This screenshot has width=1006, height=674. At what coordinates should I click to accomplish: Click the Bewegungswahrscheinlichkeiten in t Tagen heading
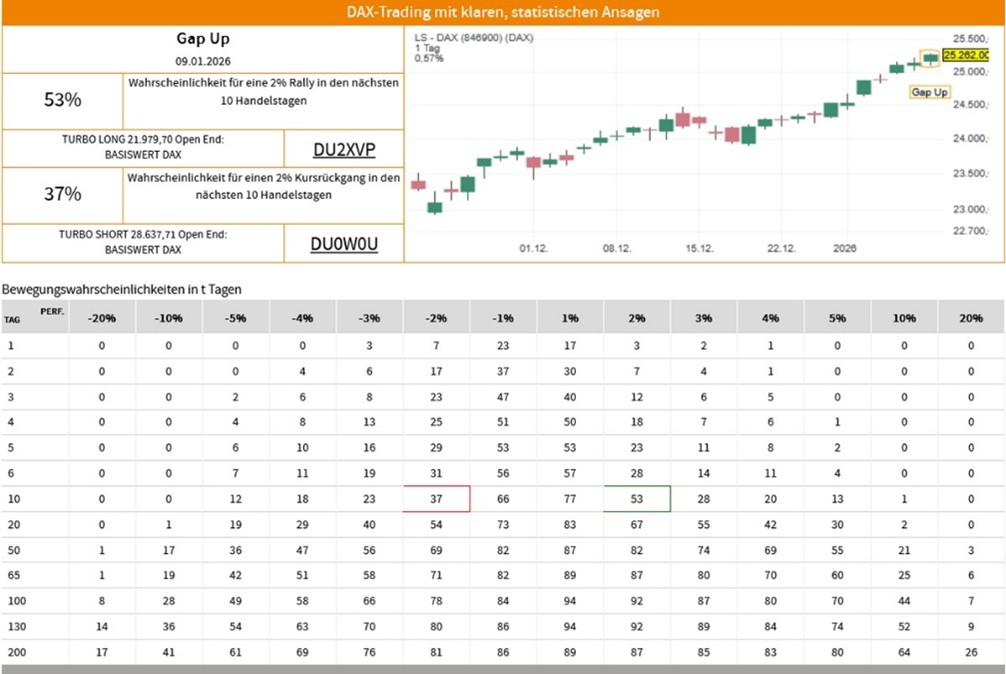(x=122, y=289)
